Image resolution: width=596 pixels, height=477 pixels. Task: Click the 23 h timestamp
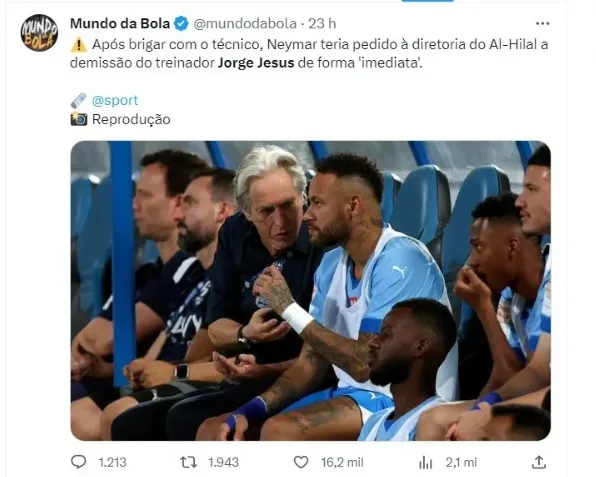pos(322,24)
